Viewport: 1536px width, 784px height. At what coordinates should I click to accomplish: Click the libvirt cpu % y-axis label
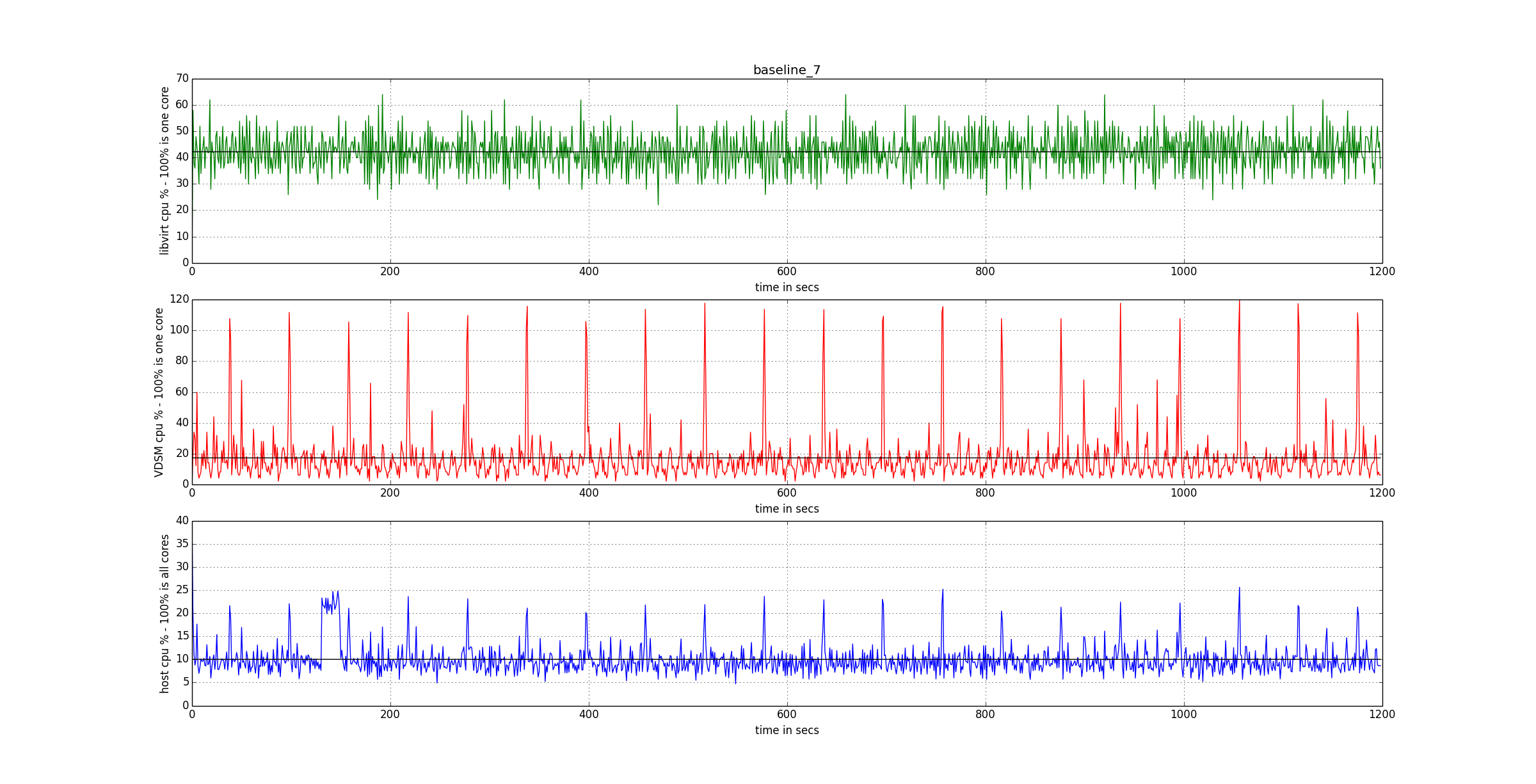(164, 171)
